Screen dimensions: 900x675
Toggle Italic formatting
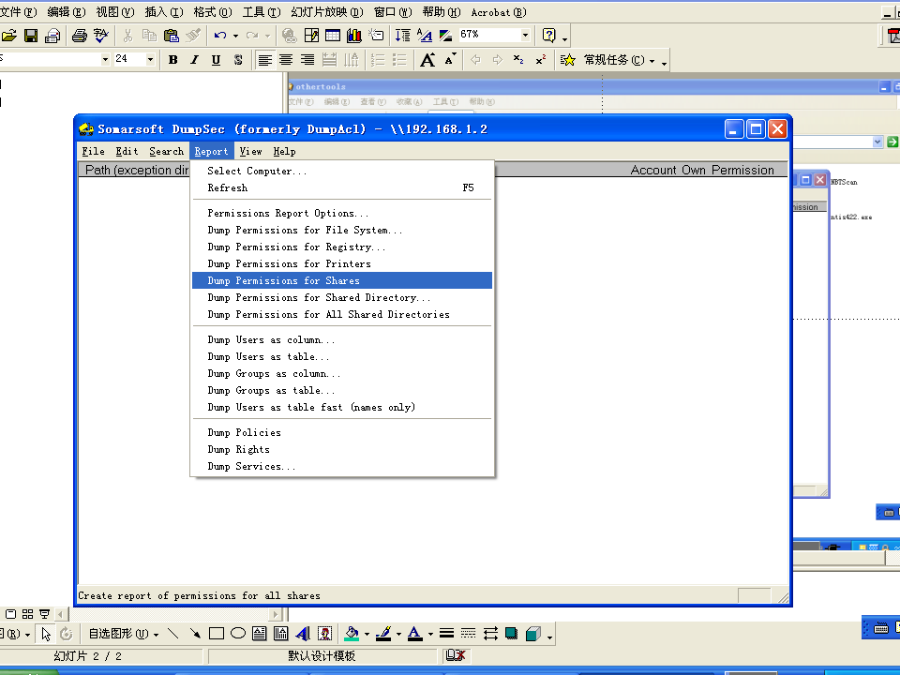[x=194, y=60]
